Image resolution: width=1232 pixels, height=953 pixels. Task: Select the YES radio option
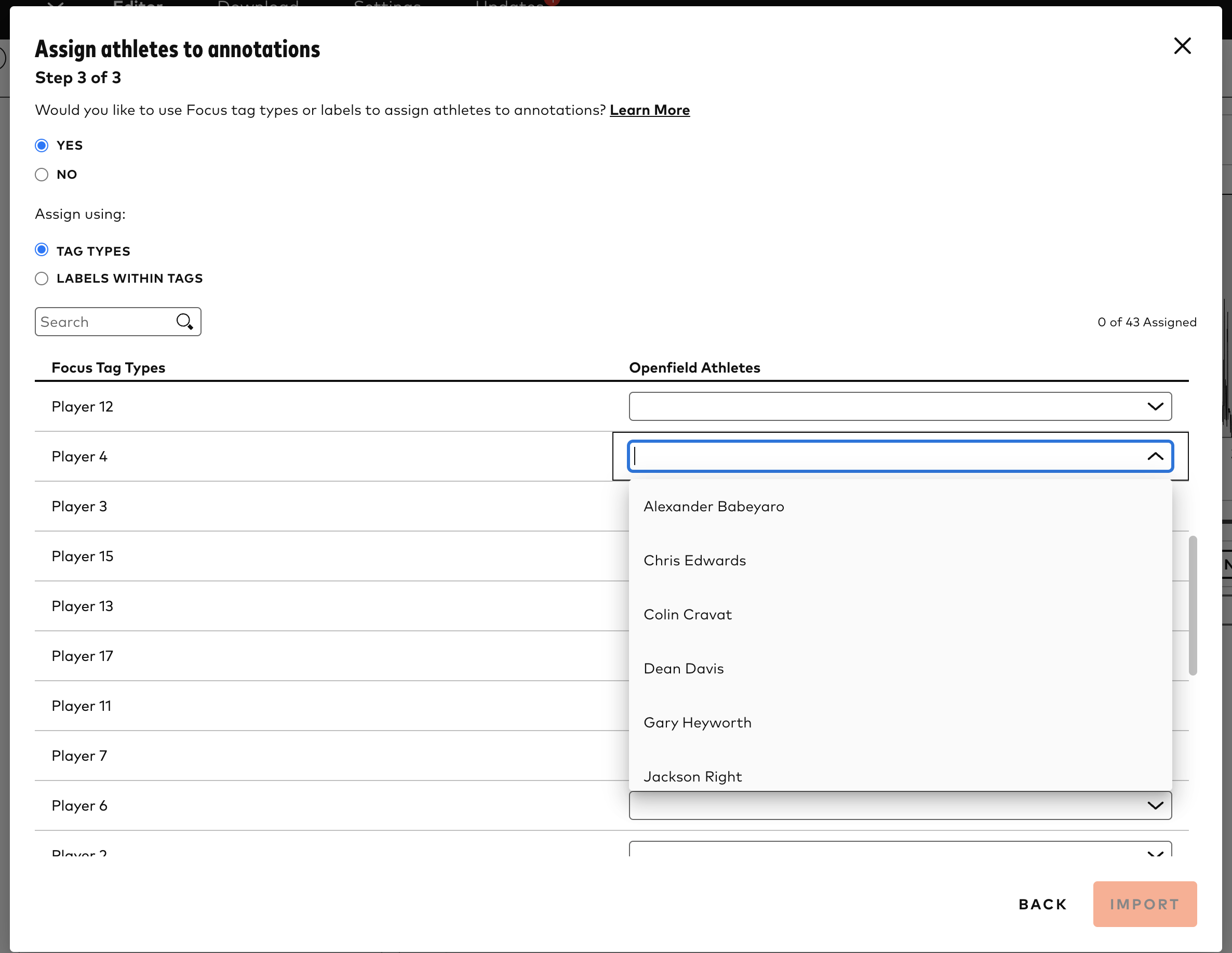[41, 145]
